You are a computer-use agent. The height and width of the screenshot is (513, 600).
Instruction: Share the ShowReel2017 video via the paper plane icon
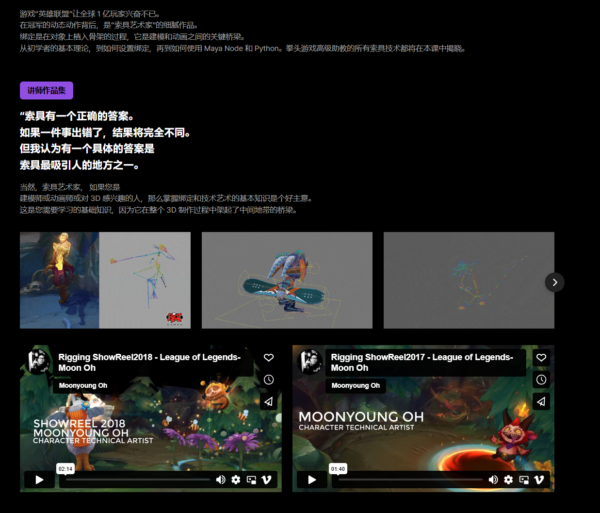pyautogui.click(x=541, y=401)
